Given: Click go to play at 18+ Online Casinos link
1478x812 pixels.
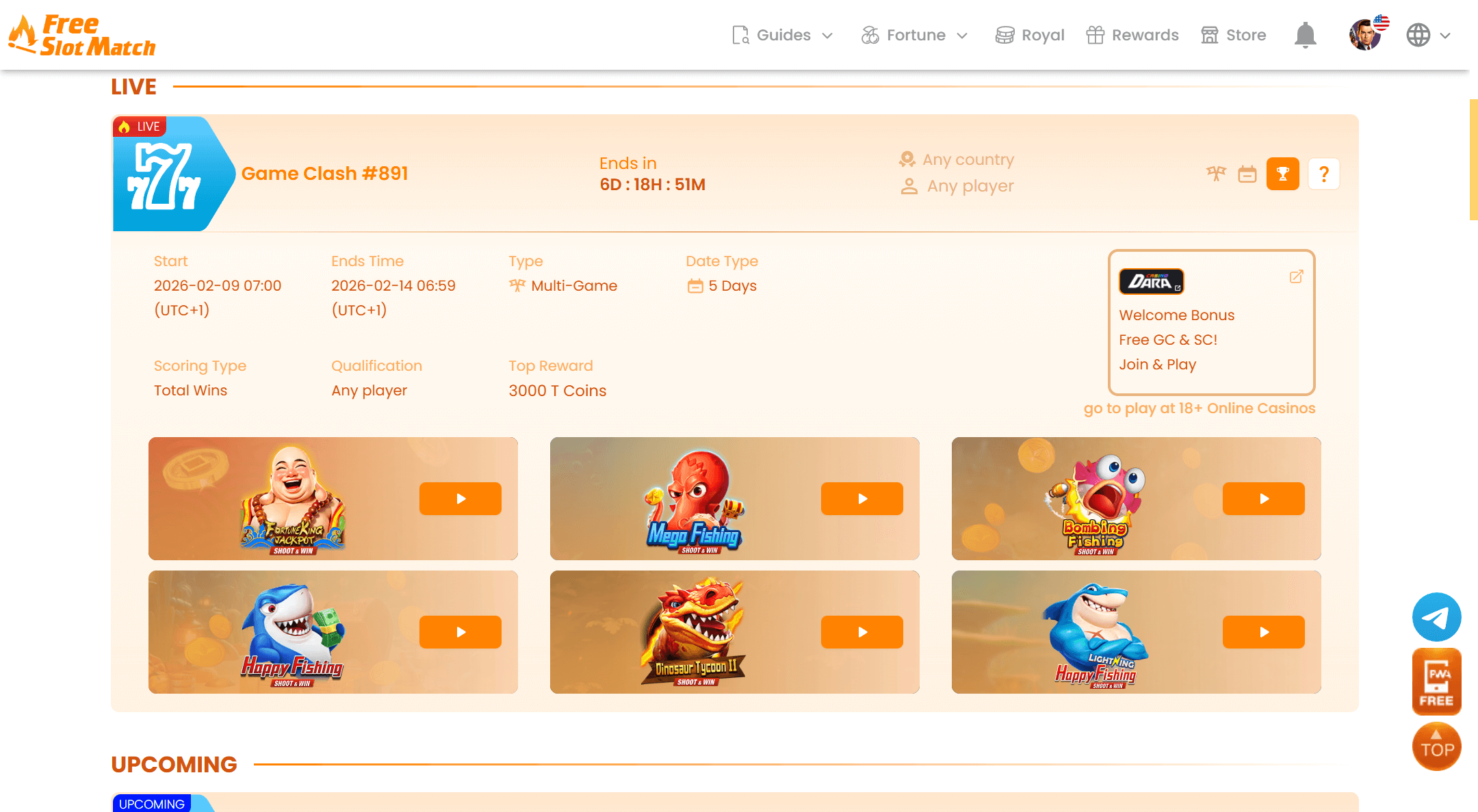Looking at the screenshot, I should [x=1199, y=408].
